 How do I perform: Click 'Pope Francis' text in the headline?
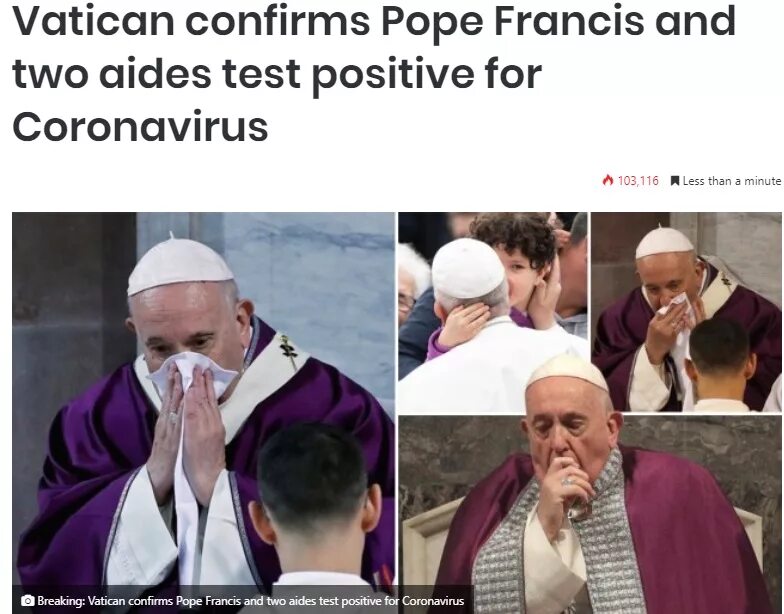coord(513,22)
